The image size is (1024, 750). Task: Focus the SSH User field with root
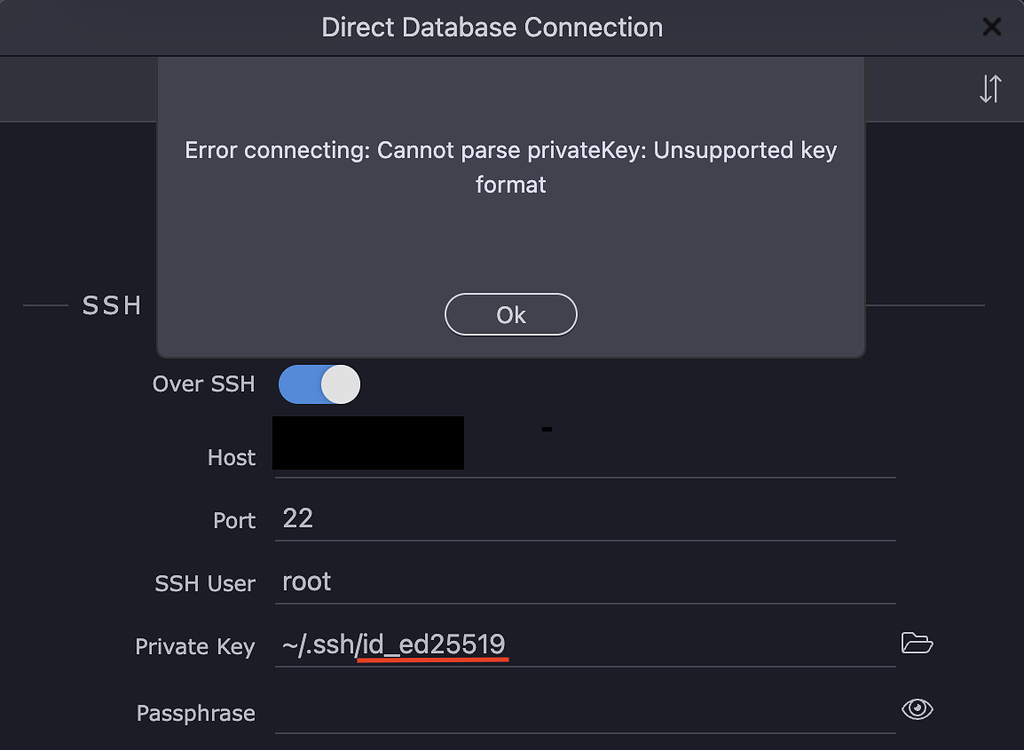click(x=585, y=581)
